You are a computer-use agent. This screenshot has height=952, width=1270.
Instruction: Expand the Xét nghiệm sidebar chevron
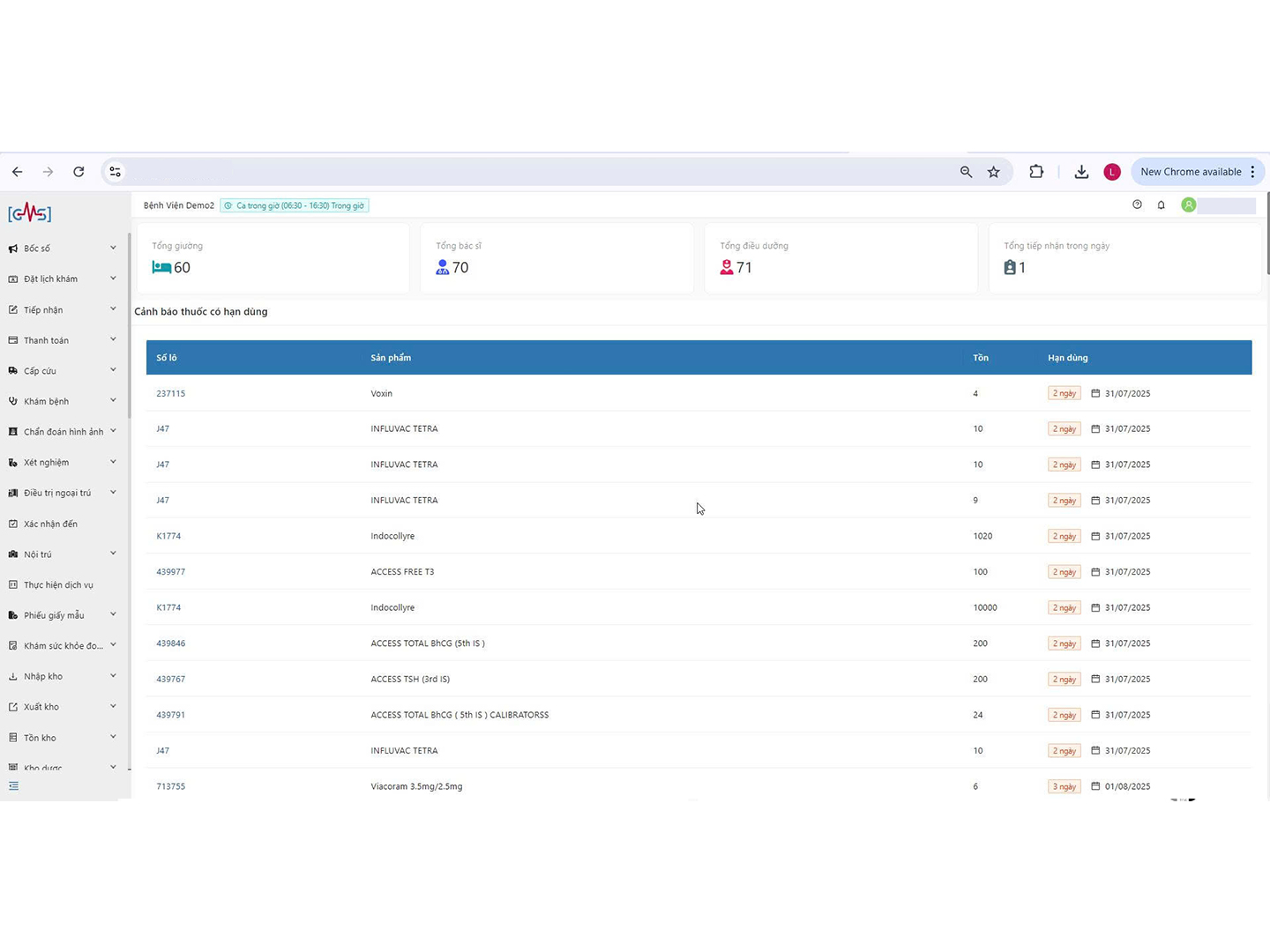(113, 462)
